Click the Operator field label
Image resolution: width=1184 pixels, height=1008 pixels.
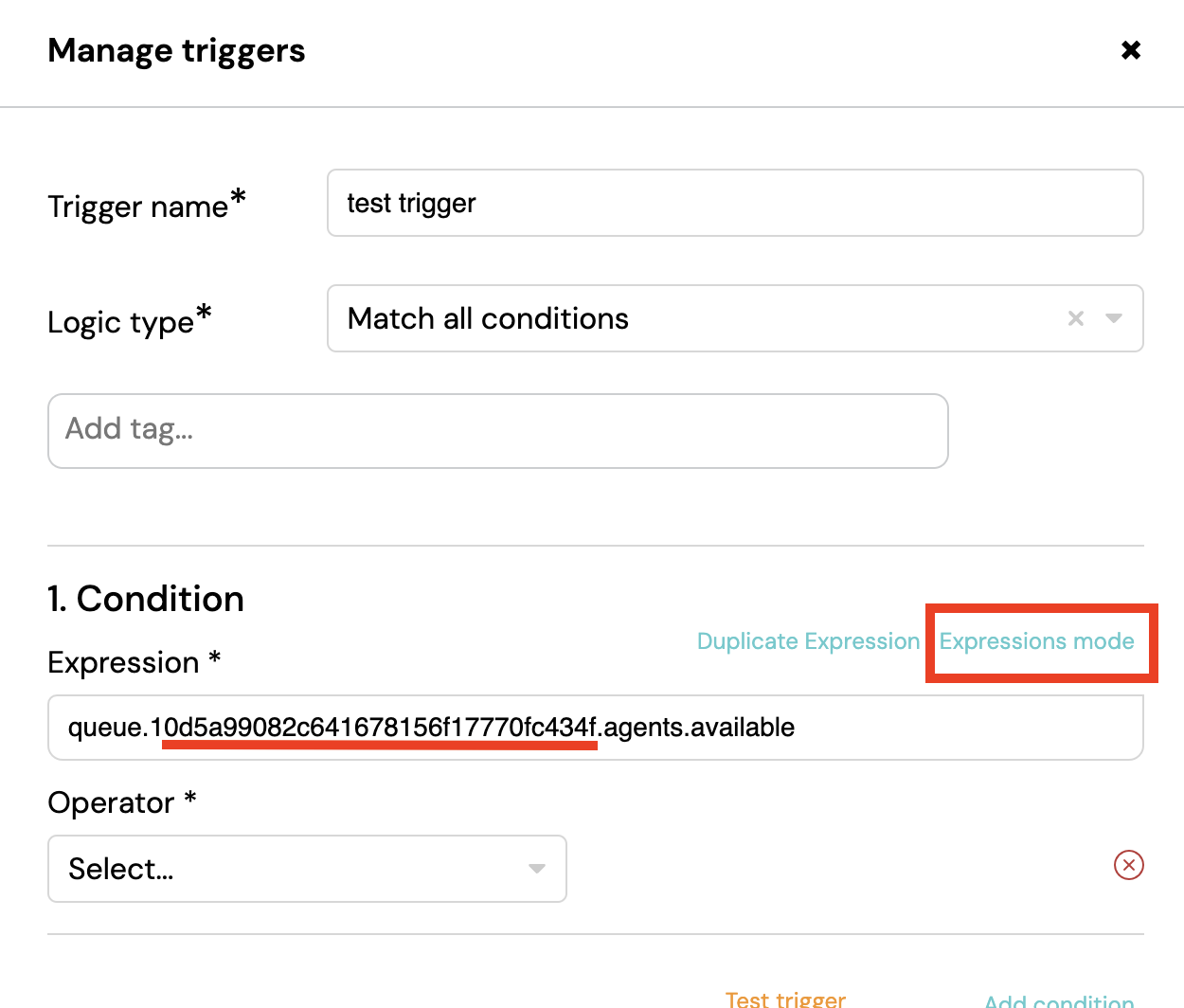(x=122, y=802)
